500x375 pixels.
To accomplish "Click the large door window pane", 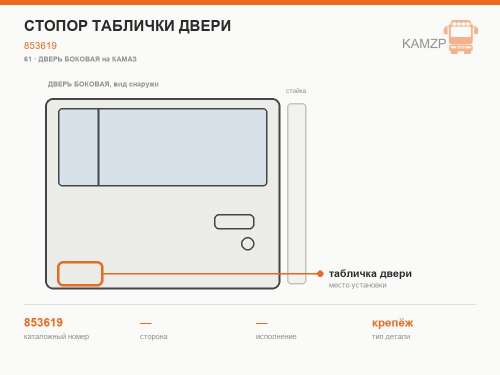I will (x=183, y=147).
